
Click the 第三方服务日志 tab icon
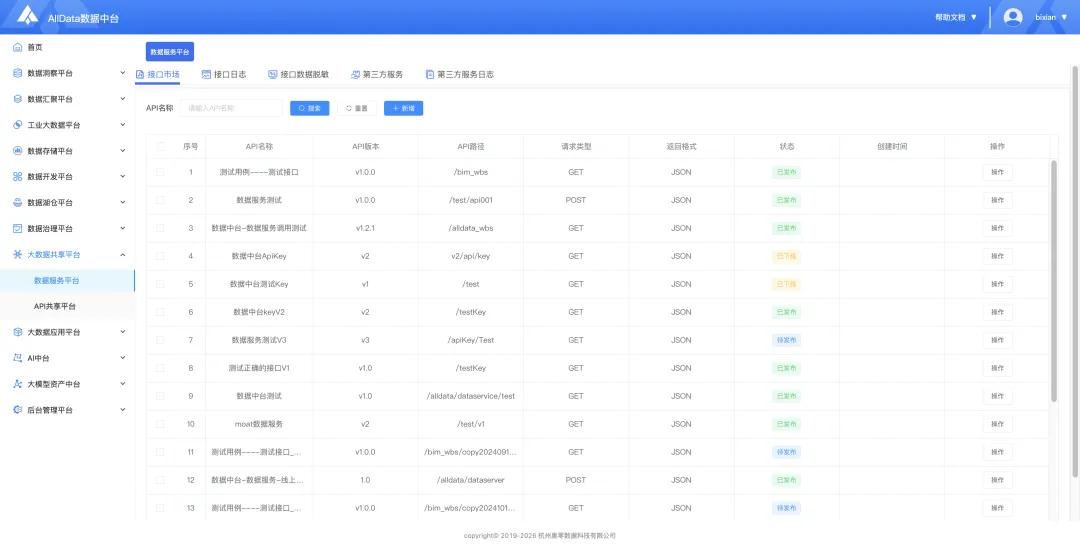pyautogui.click(x=430, y=74)
